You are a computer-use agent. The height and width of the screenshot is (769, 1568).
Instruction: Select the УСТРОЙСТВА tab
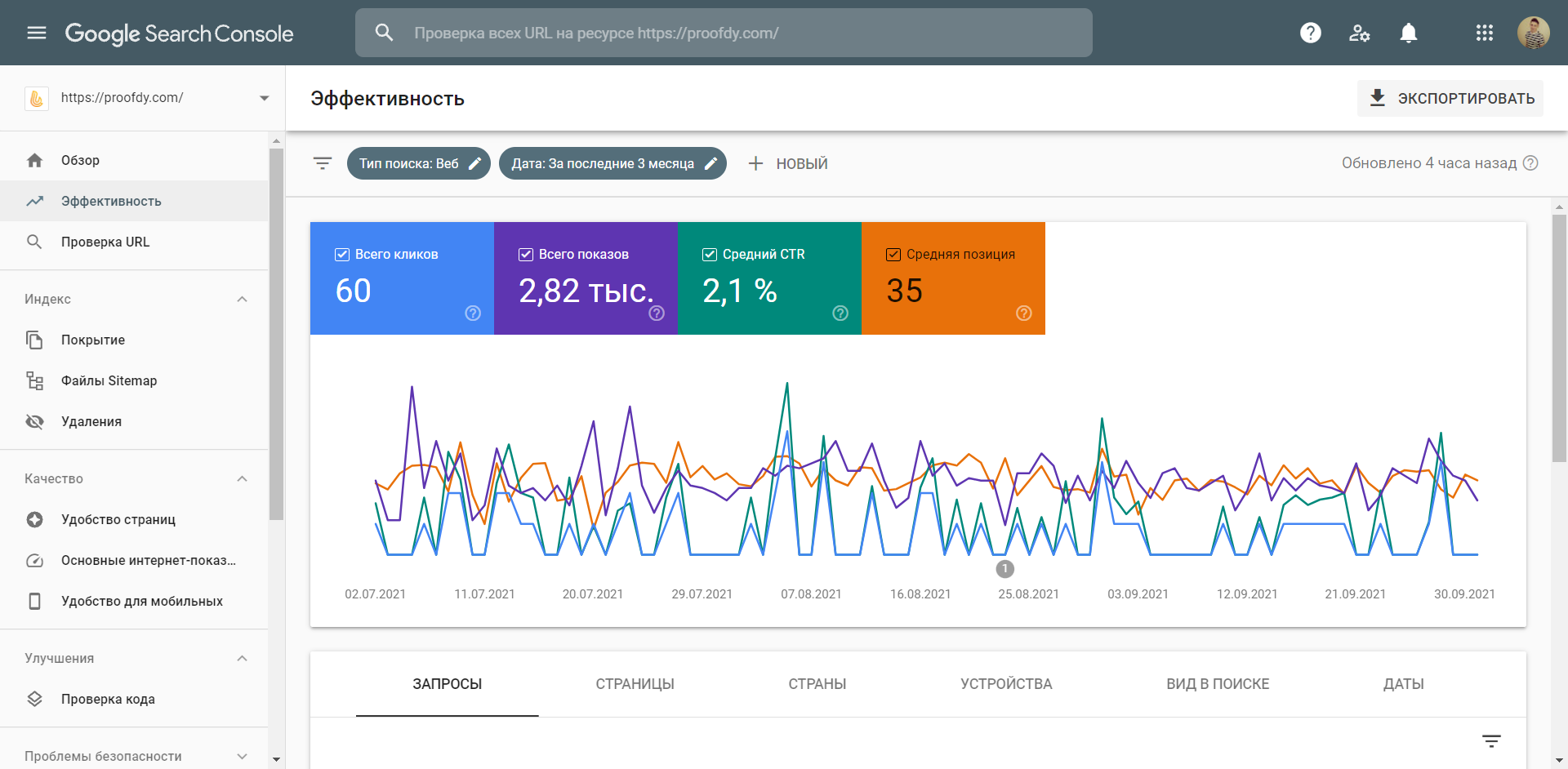tap(1005, 684)
